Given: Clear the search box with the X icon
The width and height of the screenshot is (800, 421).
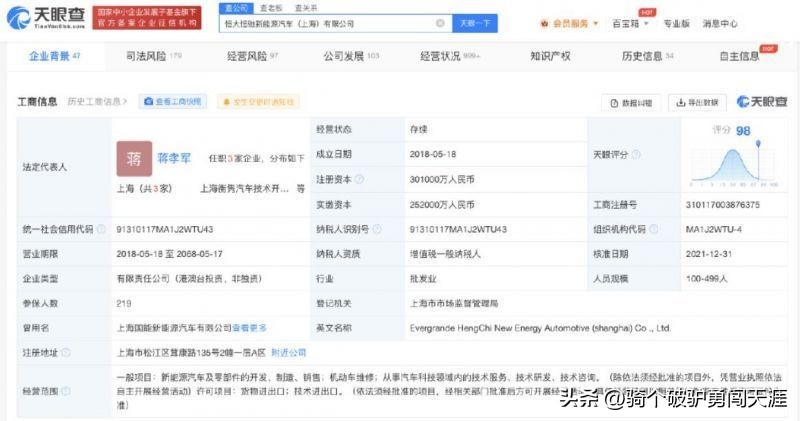Looking at the screenshot, I should pyautogui.click(x=440, y=23).
